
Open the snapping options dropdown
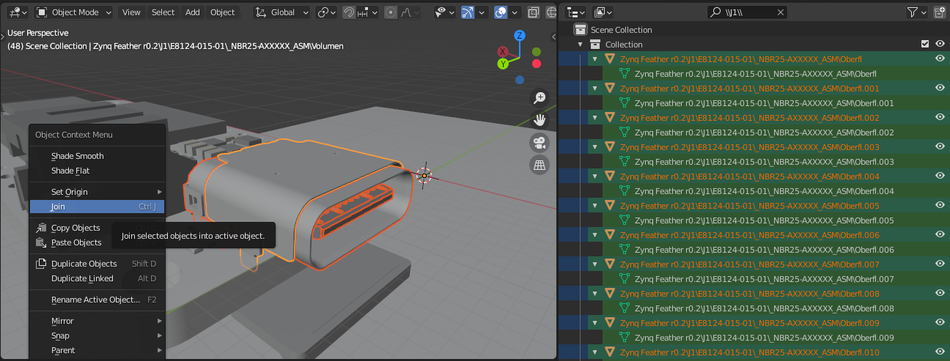[x=368, y=12]
